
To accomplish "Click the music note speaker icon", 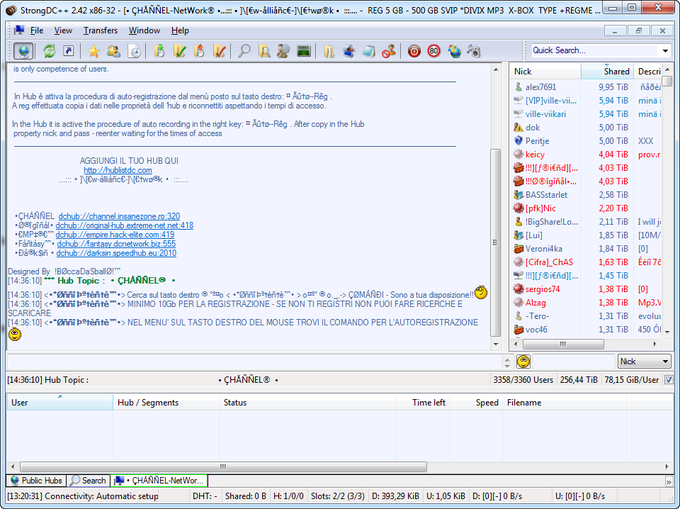I will coord(474,51).
